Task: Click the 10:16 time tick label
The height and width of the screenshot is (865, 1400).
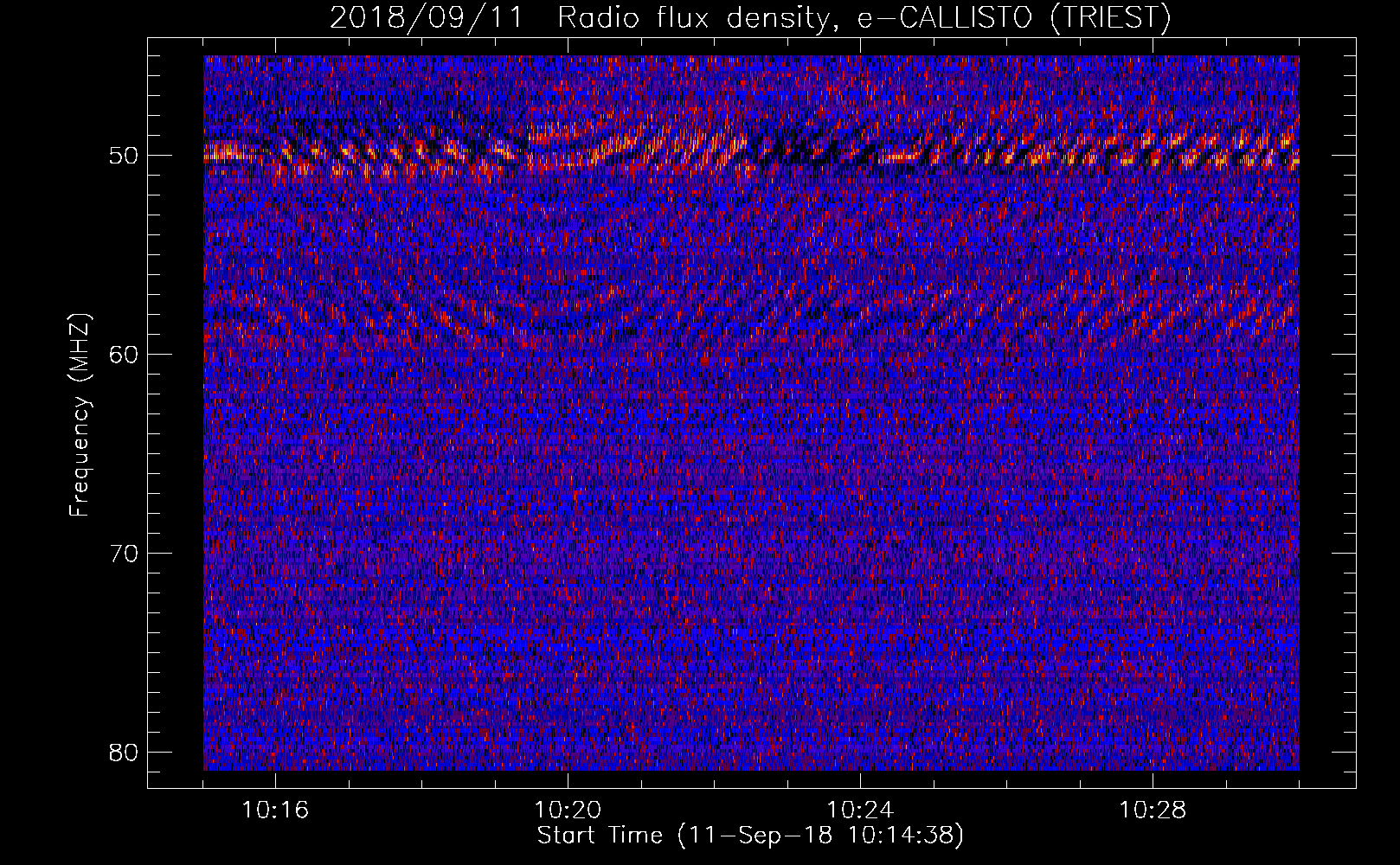Action: pos(275,811)
